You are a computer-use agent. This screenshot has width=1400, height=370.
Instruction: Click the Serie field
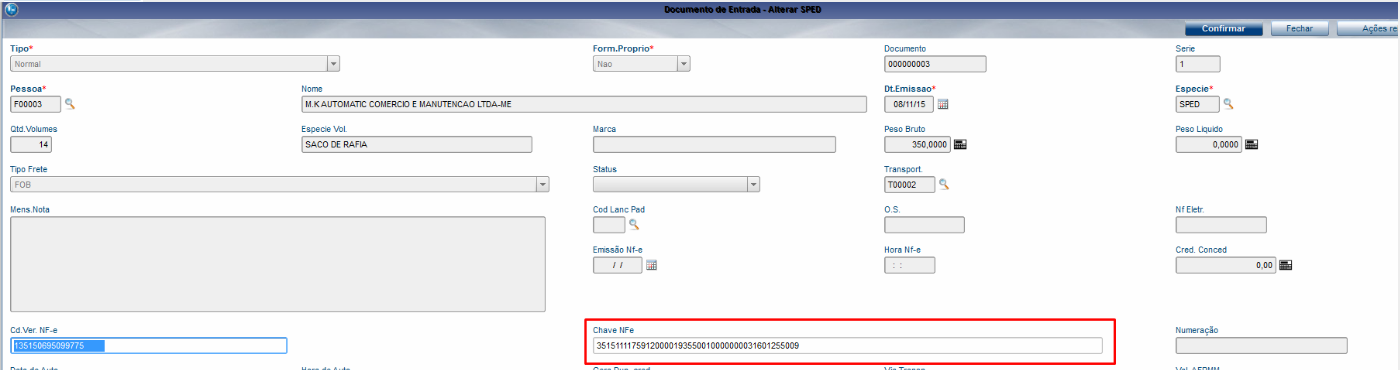[x=1197, y=64]
